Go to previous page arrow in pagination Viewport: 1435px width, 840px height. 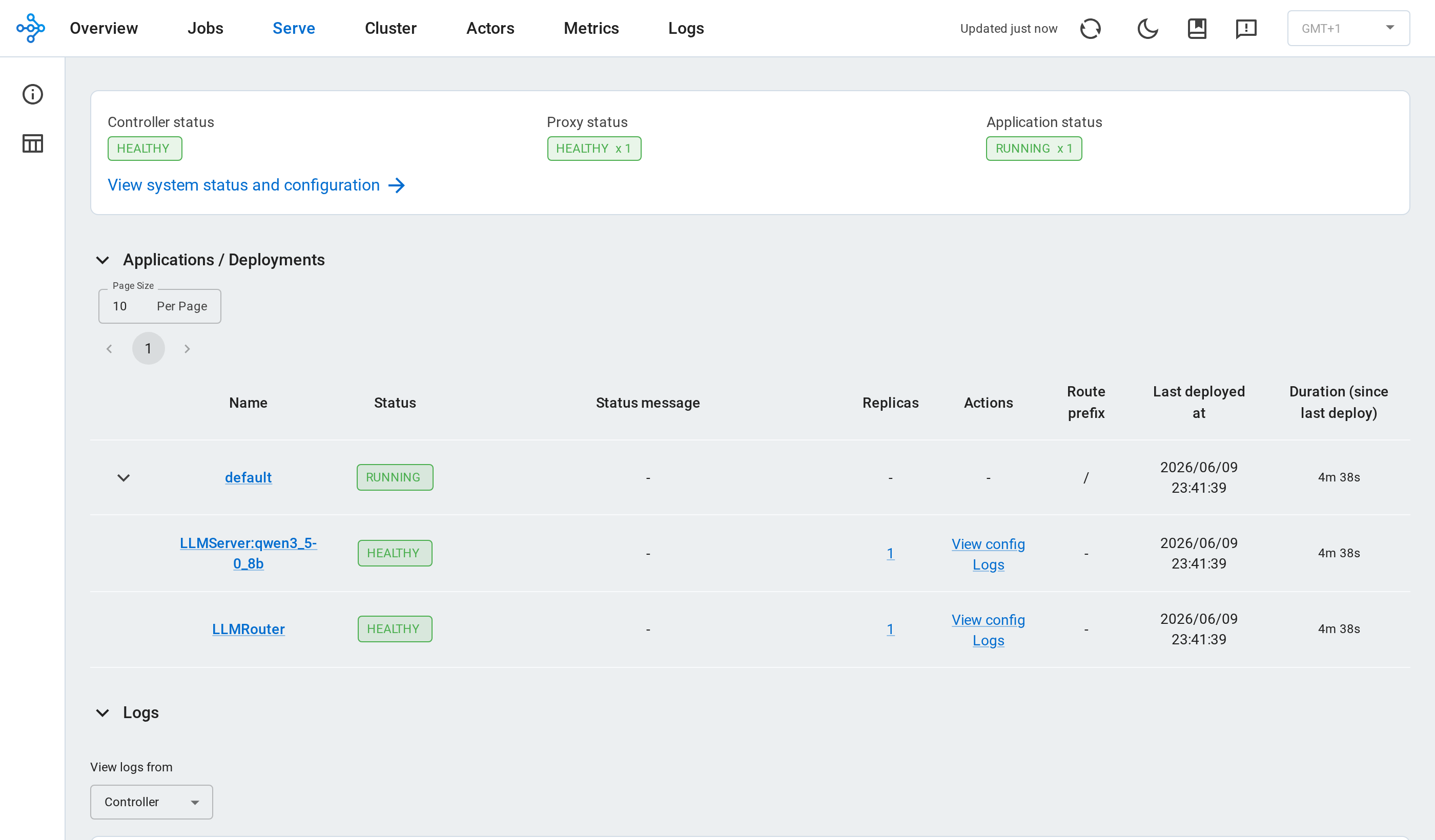109,349
